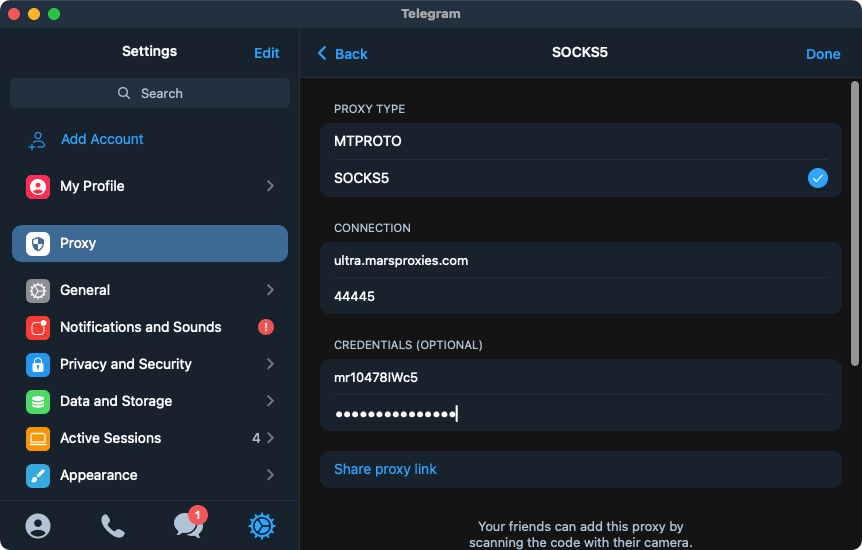
Task: Click the server field ultra.marsproxies.com
Action: pyautogui.click(x=581, y=260)
